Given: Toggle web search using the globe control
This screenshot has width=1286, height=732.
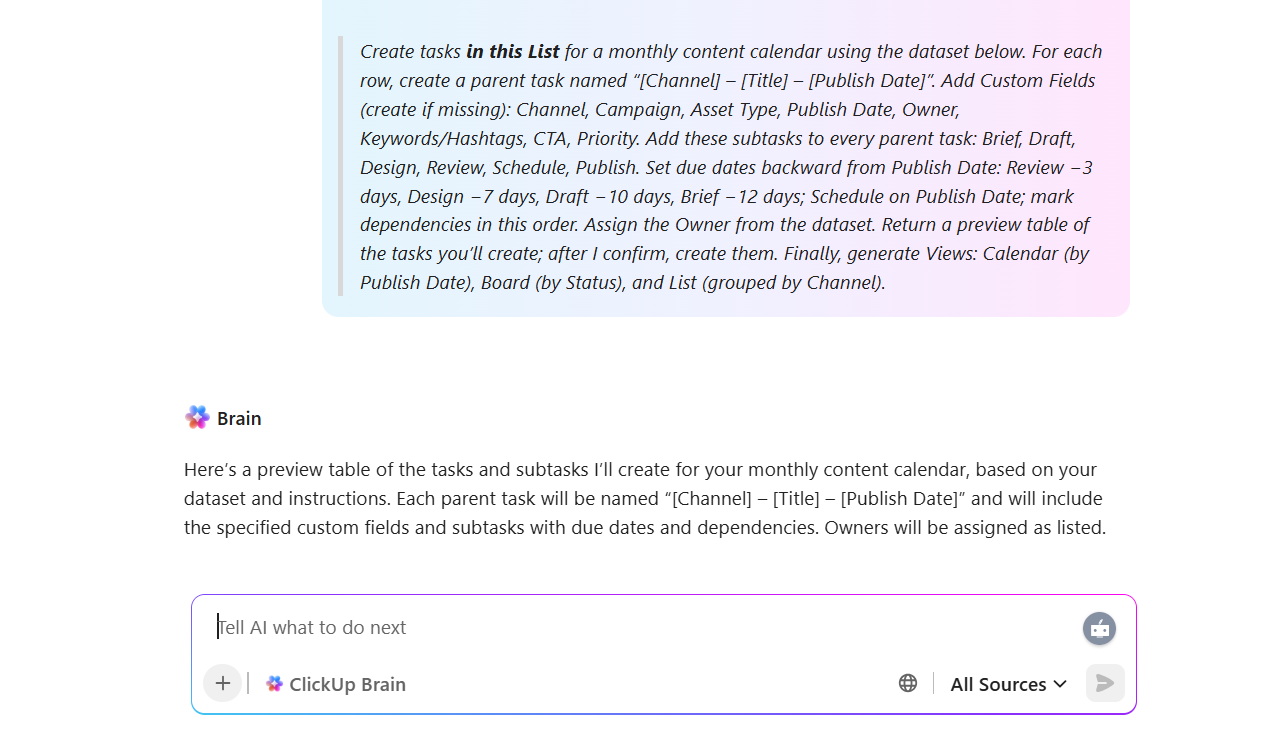Looking at the screenshot, I should pos(908,683).
